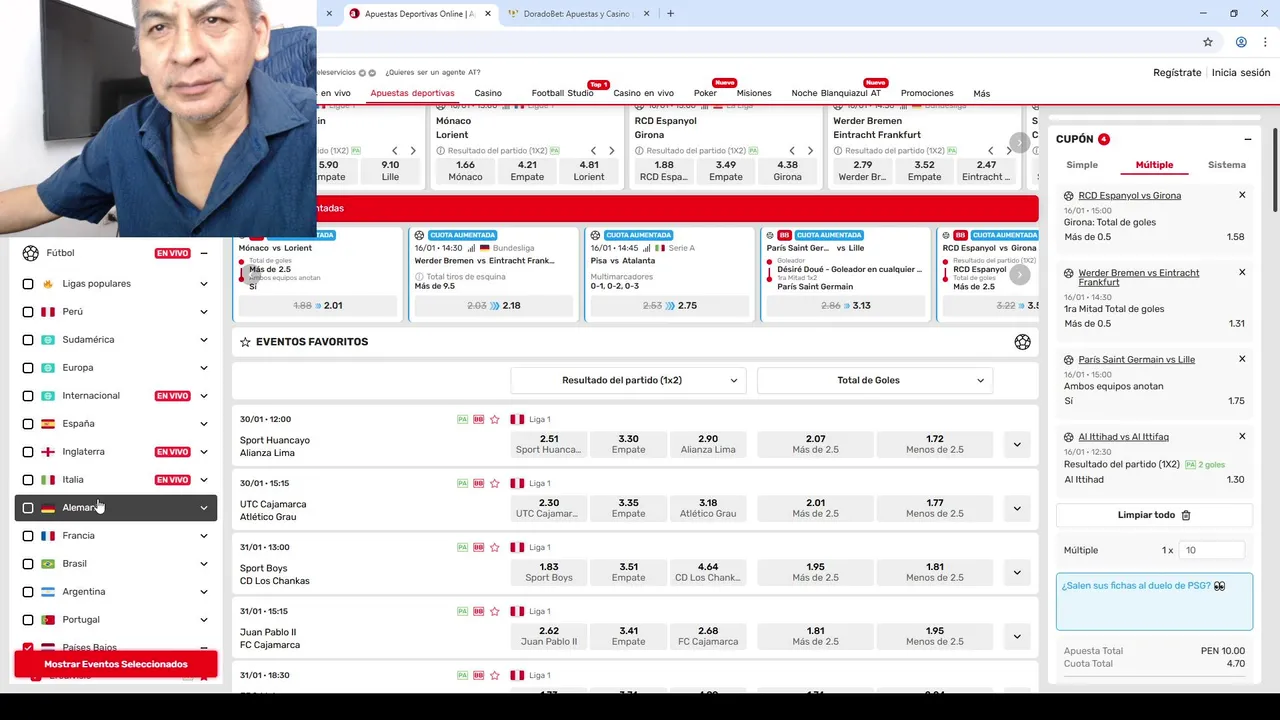Tick the Francia checkbox

(x=28, y=536)
